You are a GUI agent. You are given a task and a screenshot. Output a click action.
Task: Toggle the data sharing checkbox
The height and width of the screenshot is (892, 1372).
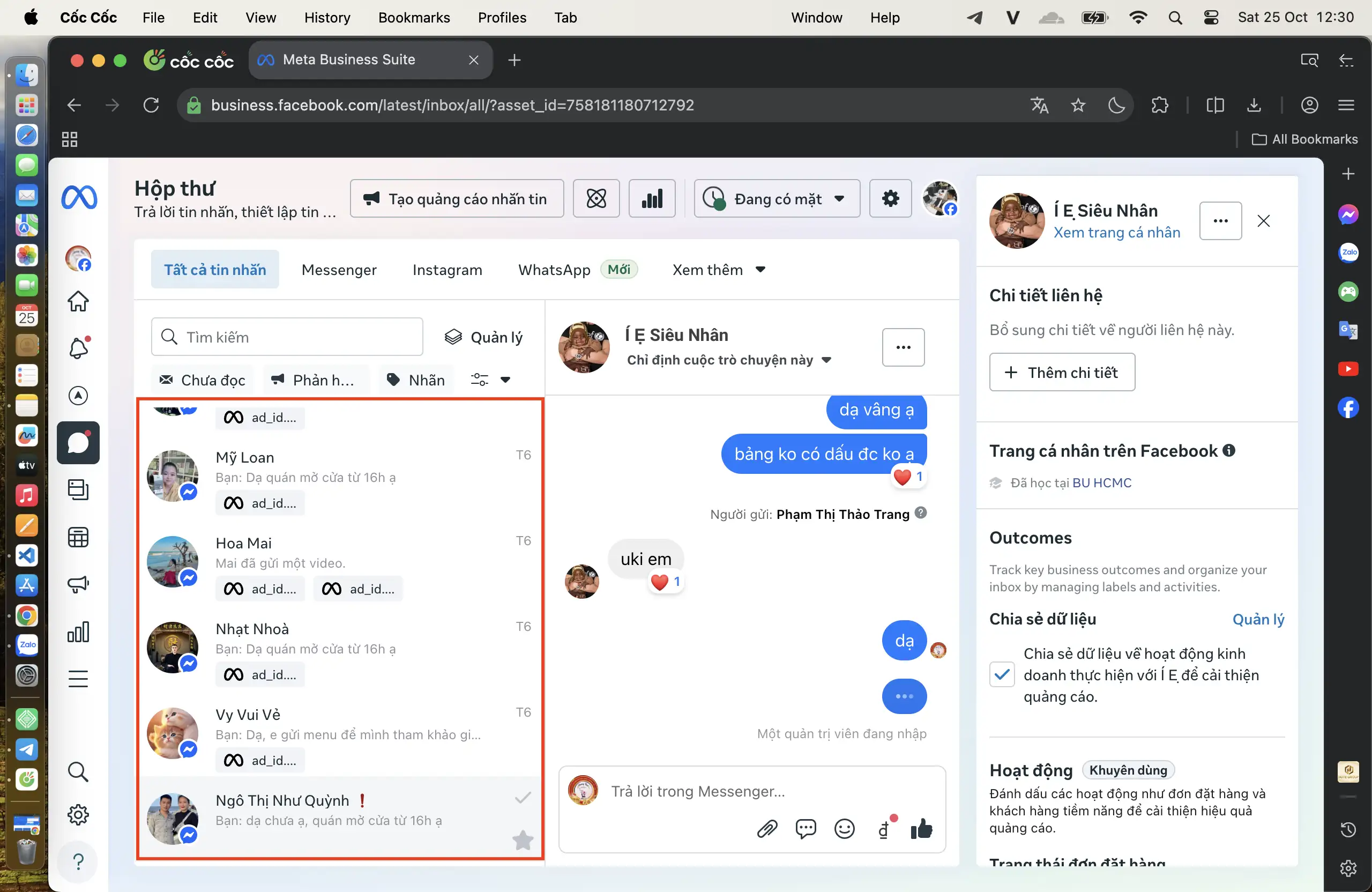pos(1002,674)
